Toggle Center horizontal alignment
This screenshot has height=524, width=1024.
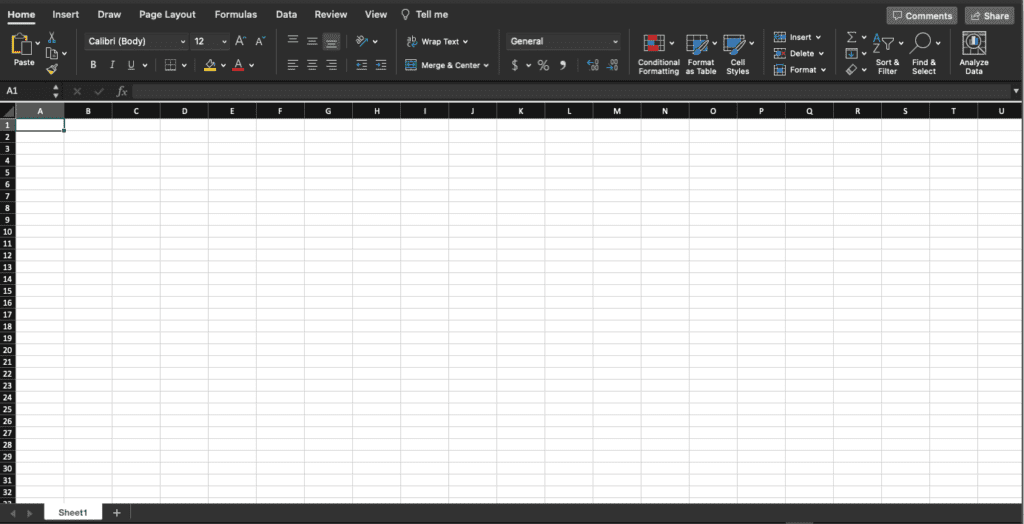click(312, 65)
